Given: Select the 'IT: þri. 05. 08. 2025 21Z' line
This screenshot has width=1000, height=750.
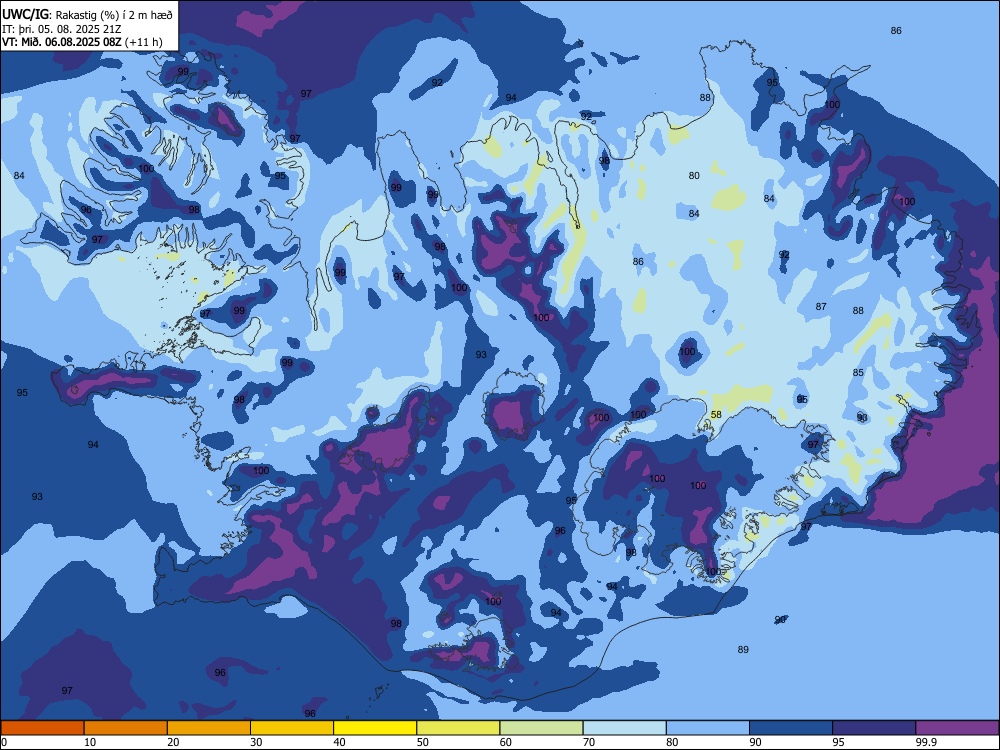Looking at the screenshot, I should [x=61, y=29].
